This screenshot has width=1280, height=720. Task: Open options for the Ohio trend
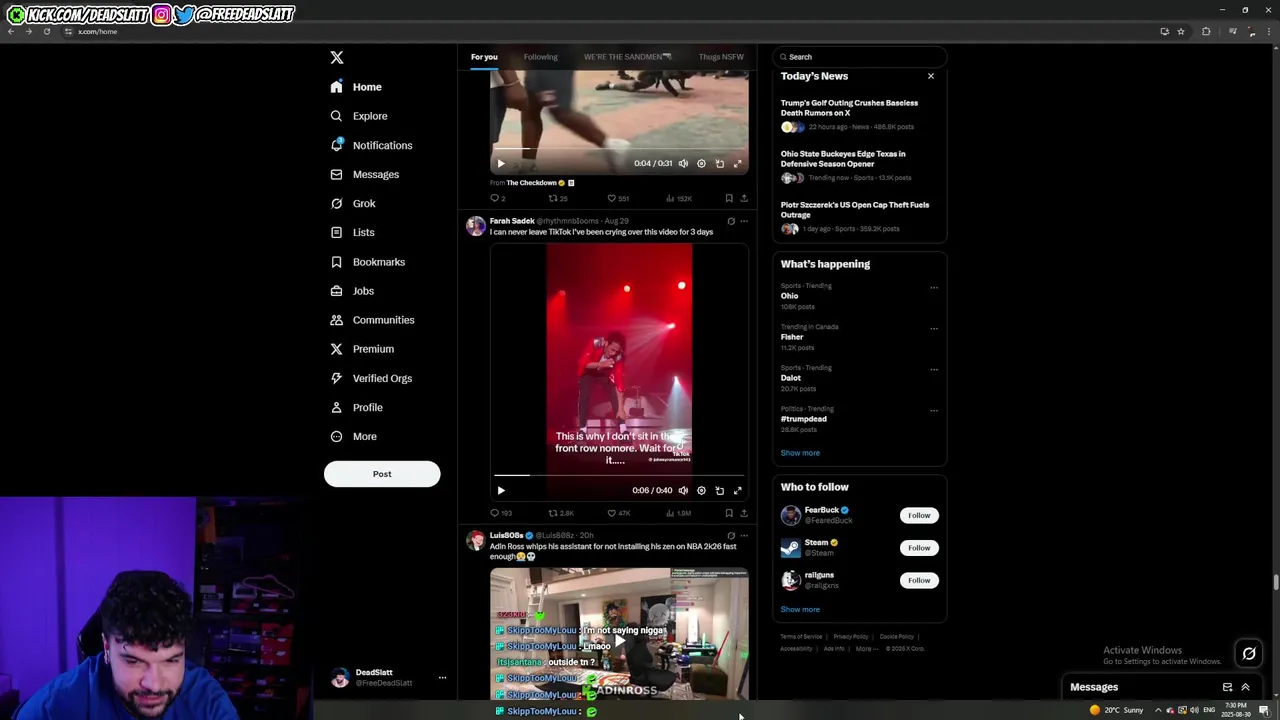click(934, 288)
